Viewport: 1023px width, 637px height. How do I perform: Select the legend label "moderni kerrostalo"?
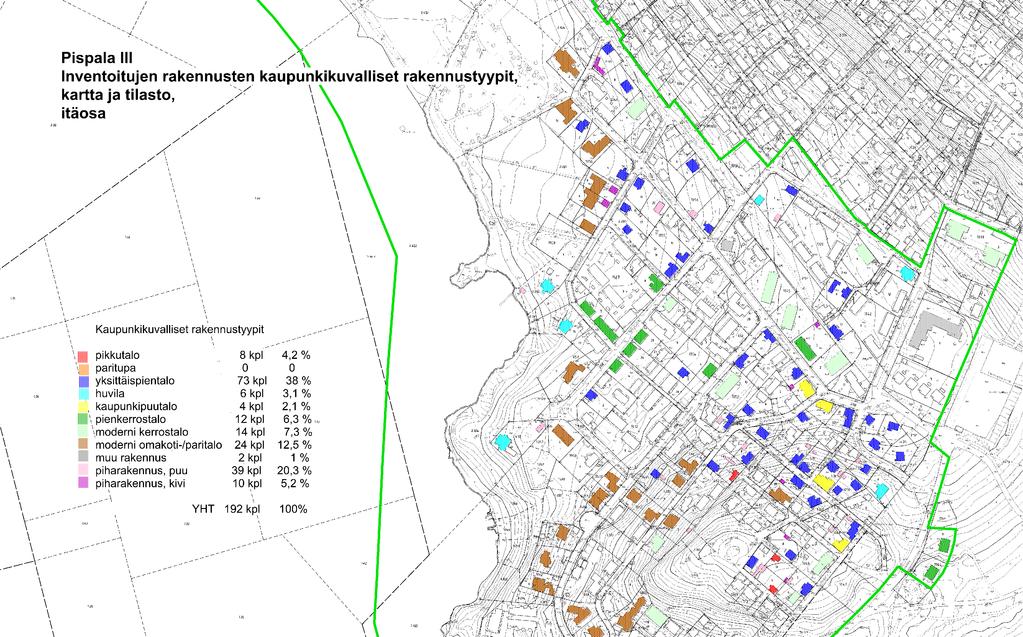(142, 432)
